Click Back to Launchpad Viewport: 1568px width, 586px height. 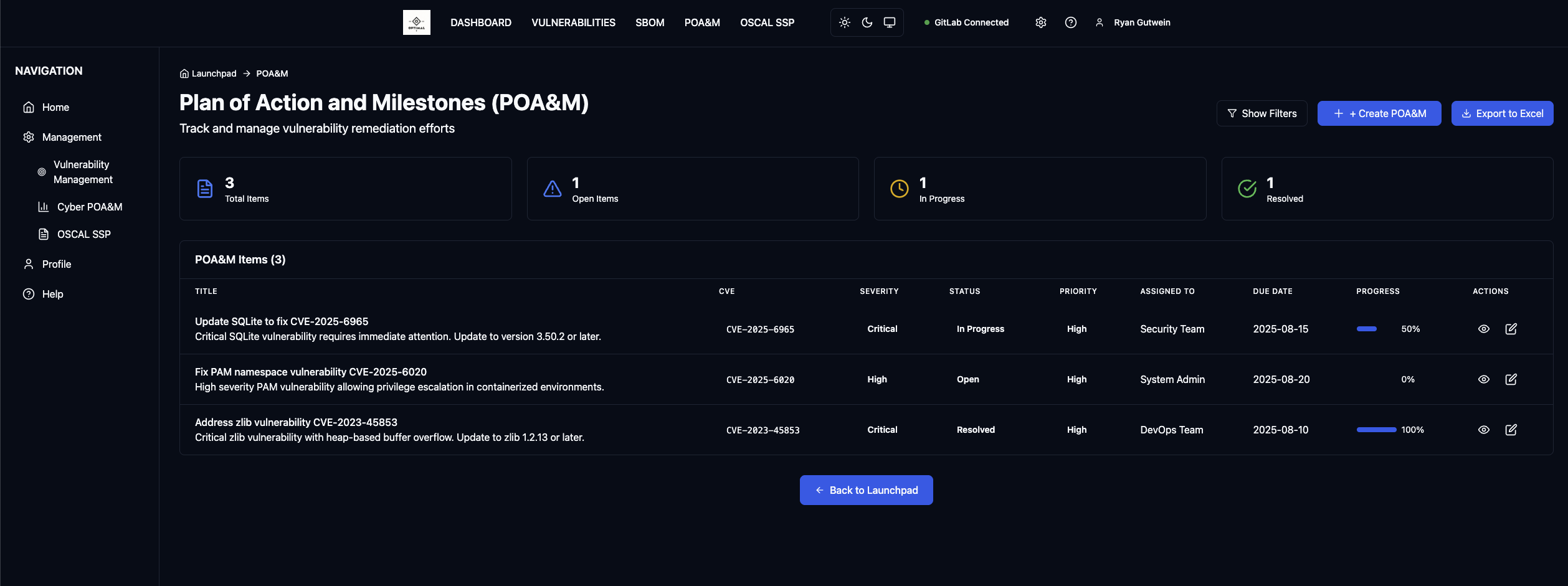(866, 490)
